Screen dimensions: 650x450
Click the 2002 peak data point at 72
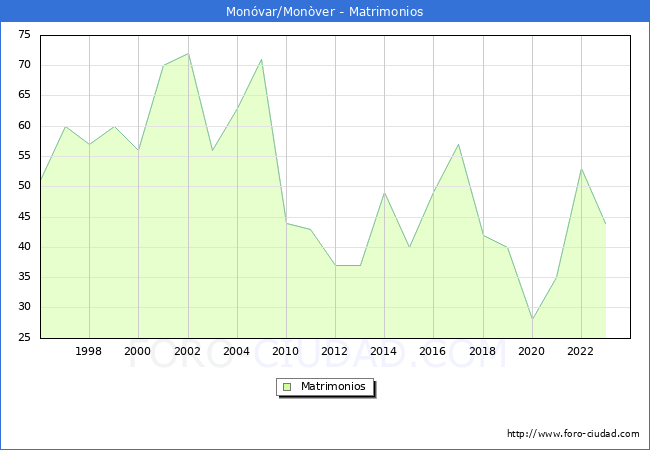pyautogui.click(x=188, y=54)
